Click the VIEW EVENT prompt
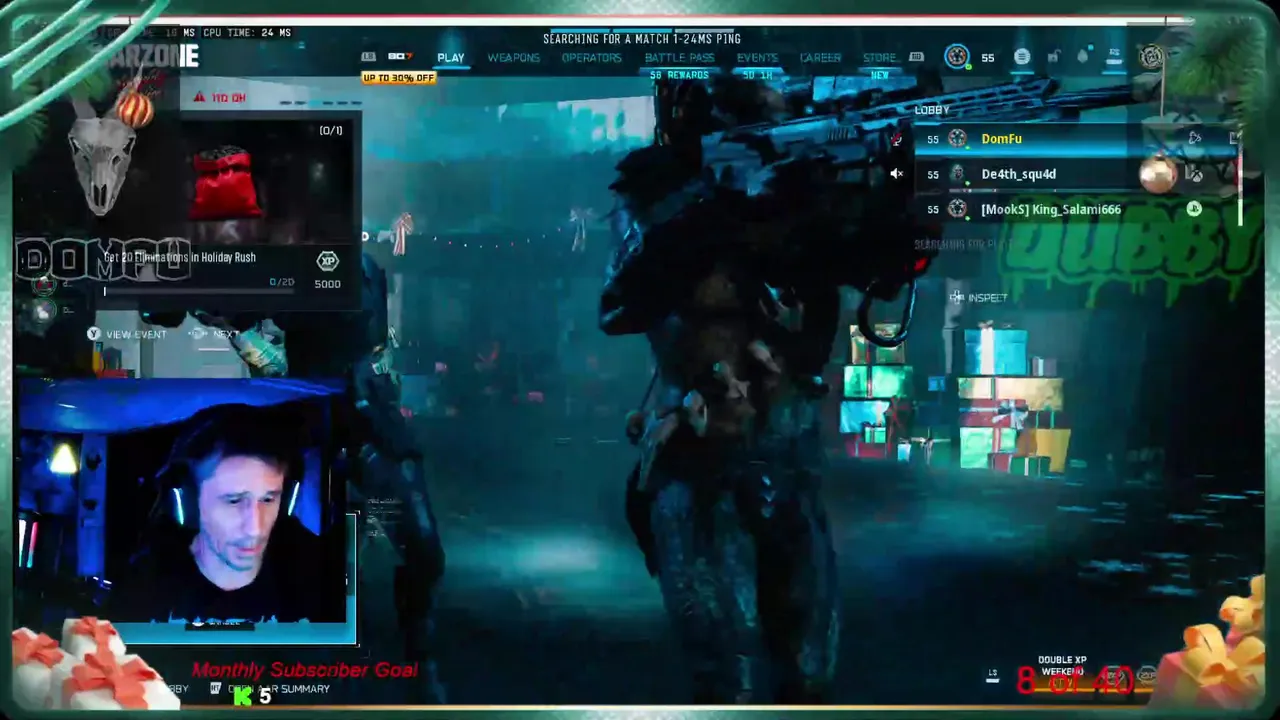Viewport: 1280px width, 720px height. coord(127,334)
